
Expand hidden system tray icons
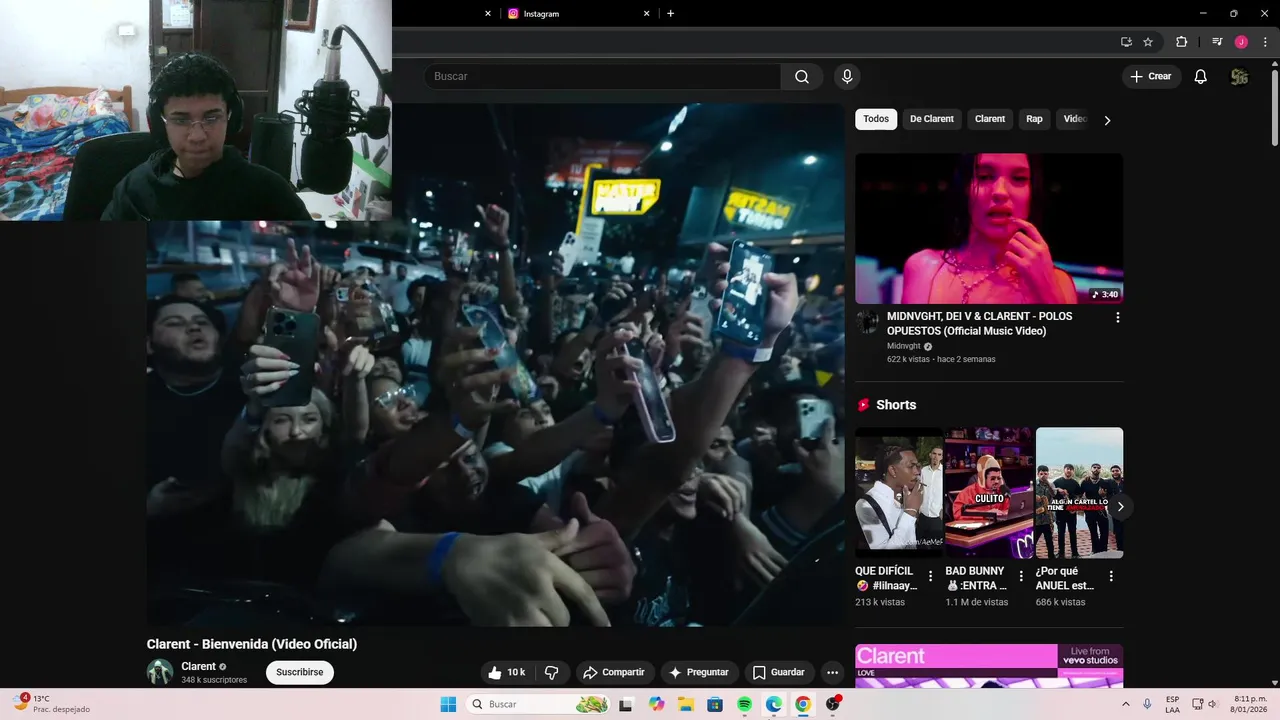coord(1126,704)
